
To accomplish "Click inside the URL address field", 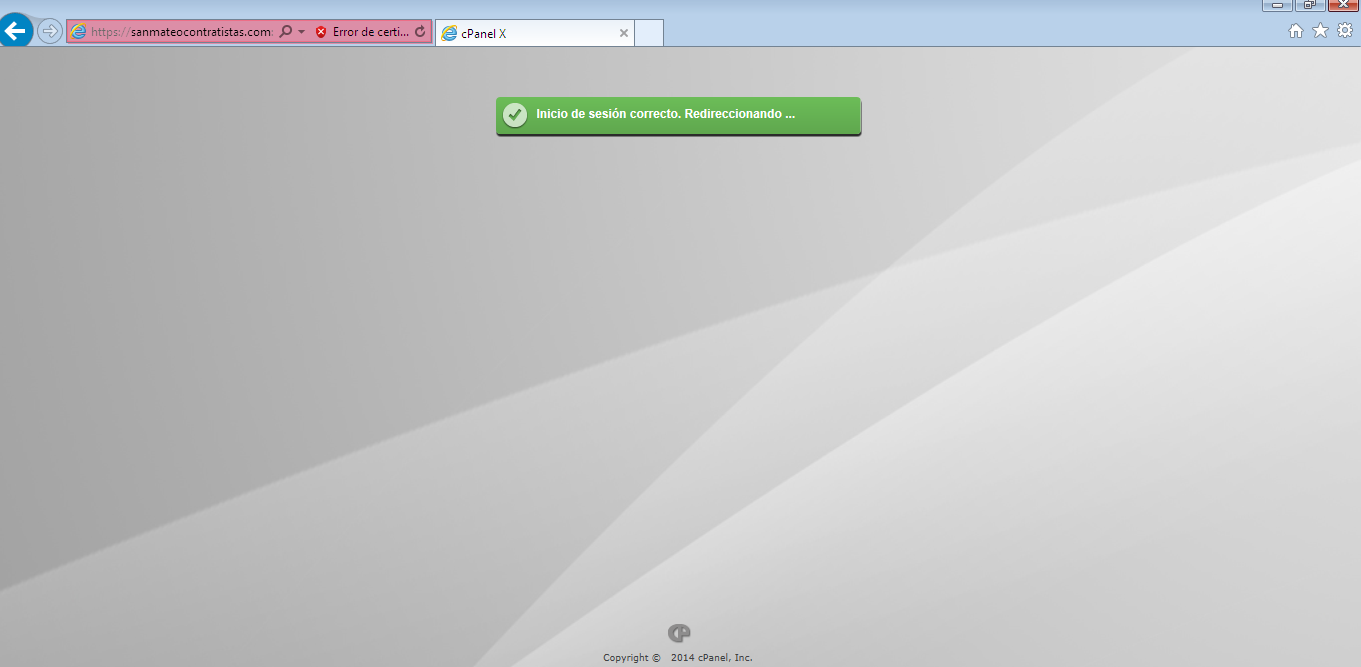I will pos(180,31).
